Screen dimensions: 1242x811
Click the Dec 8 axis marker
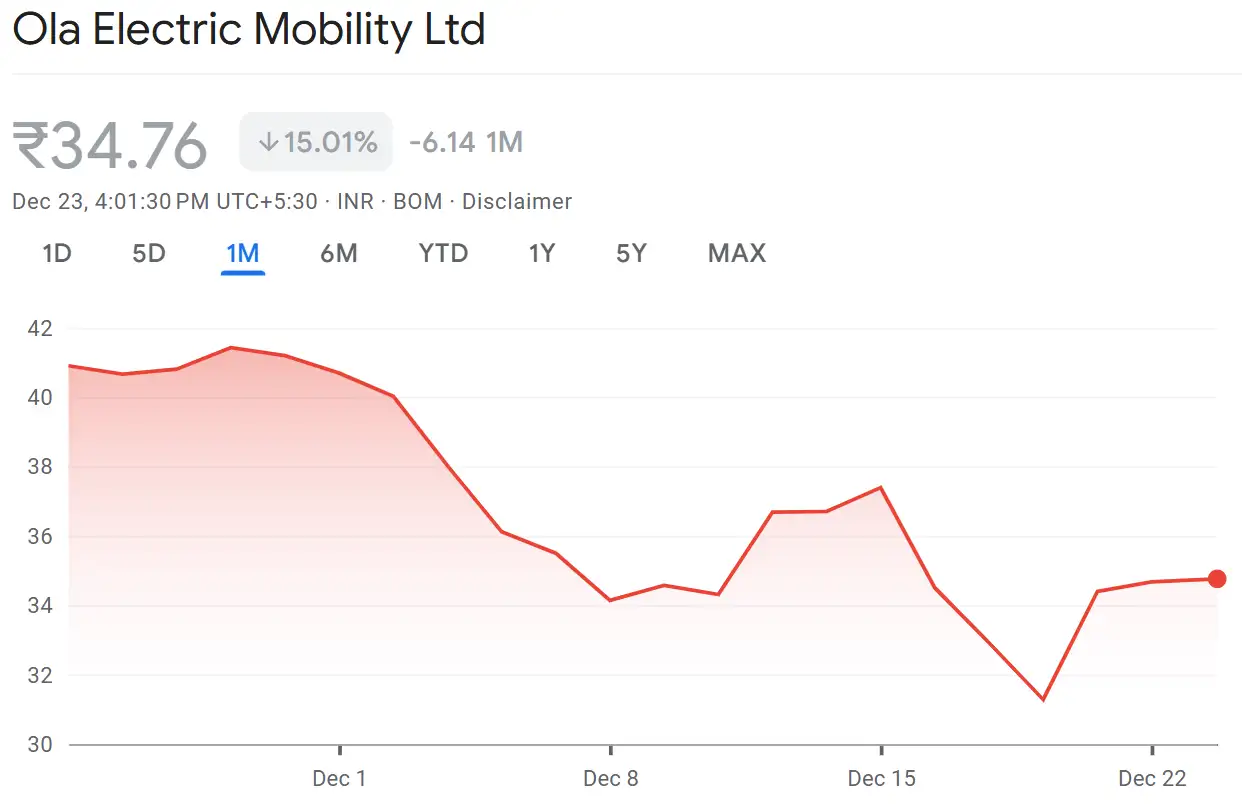(610, 778)
